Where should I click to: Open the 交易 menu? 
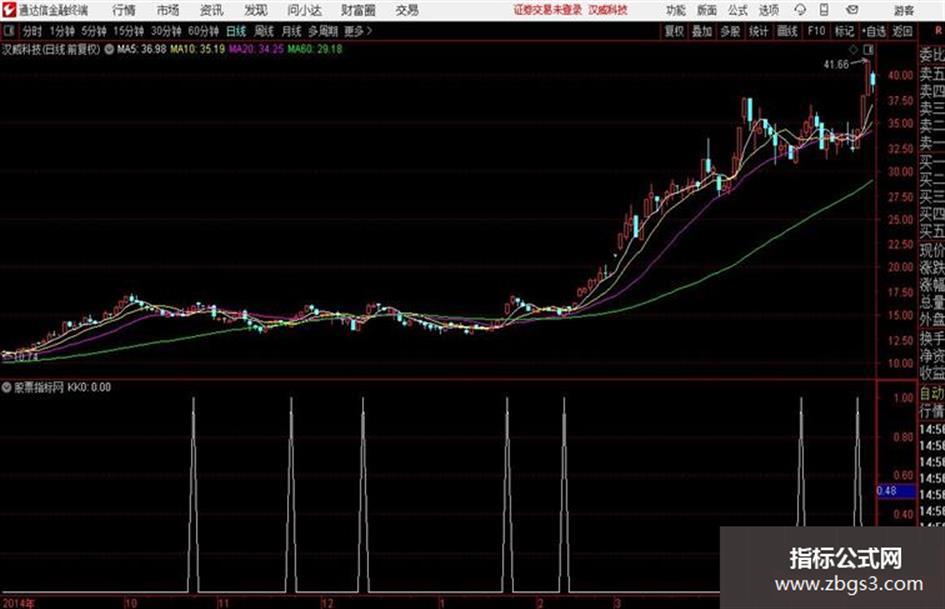click(x=407, y=10)
